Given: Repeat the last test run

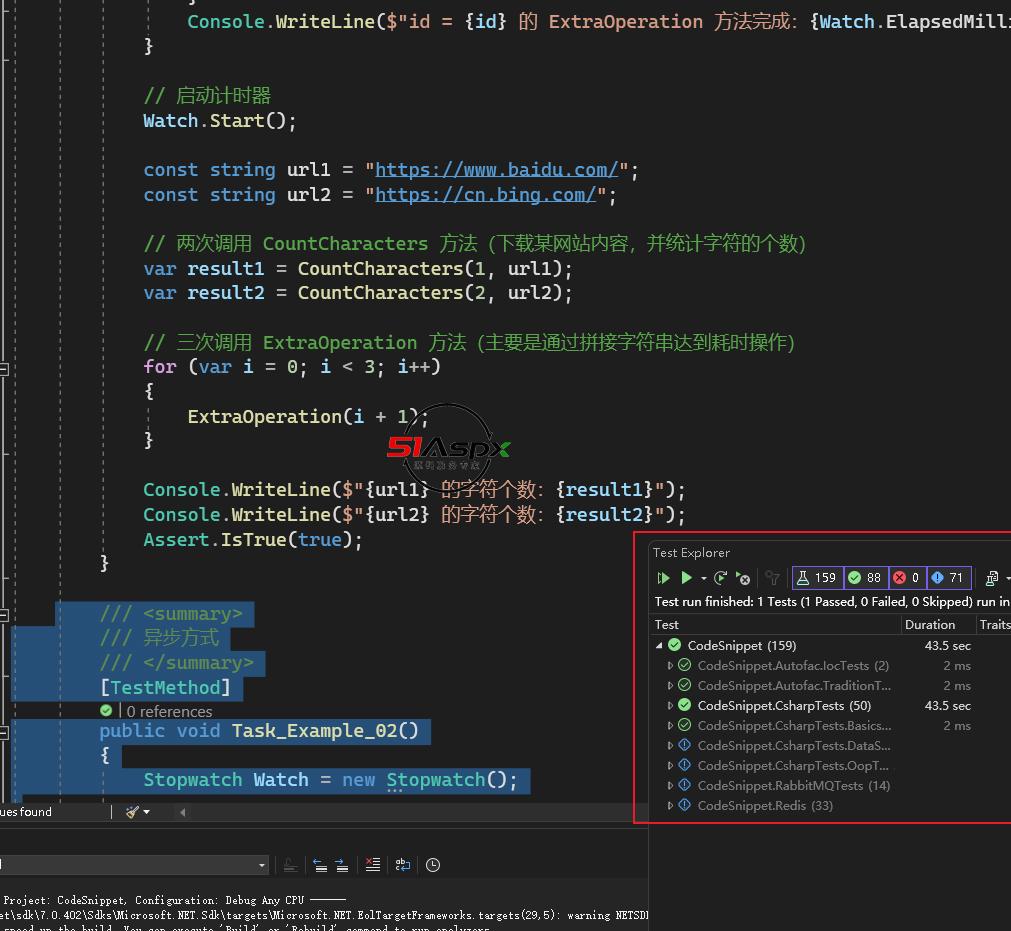Looking at the screenshot, I should click(721, 578).
